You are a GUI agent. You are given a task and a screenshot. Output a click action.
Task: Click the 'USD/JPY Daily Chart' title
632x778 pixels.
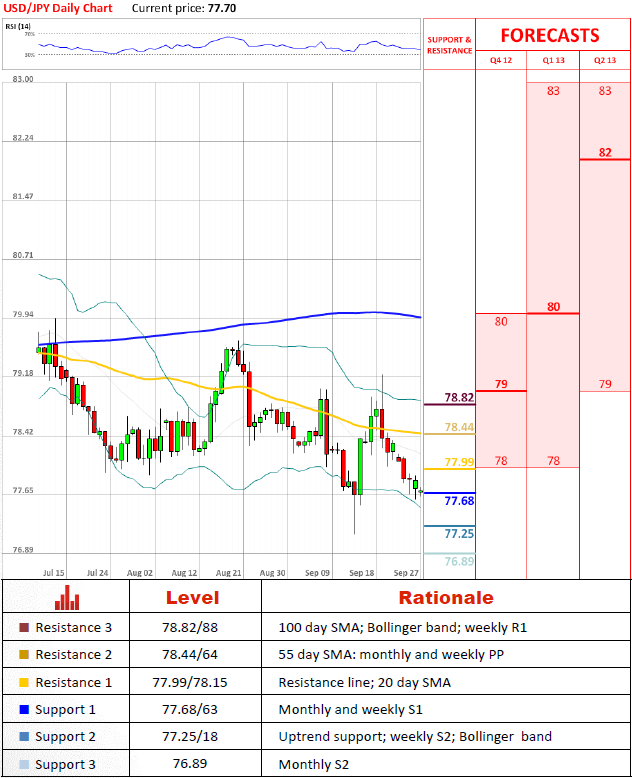click(x=58, y=8)
